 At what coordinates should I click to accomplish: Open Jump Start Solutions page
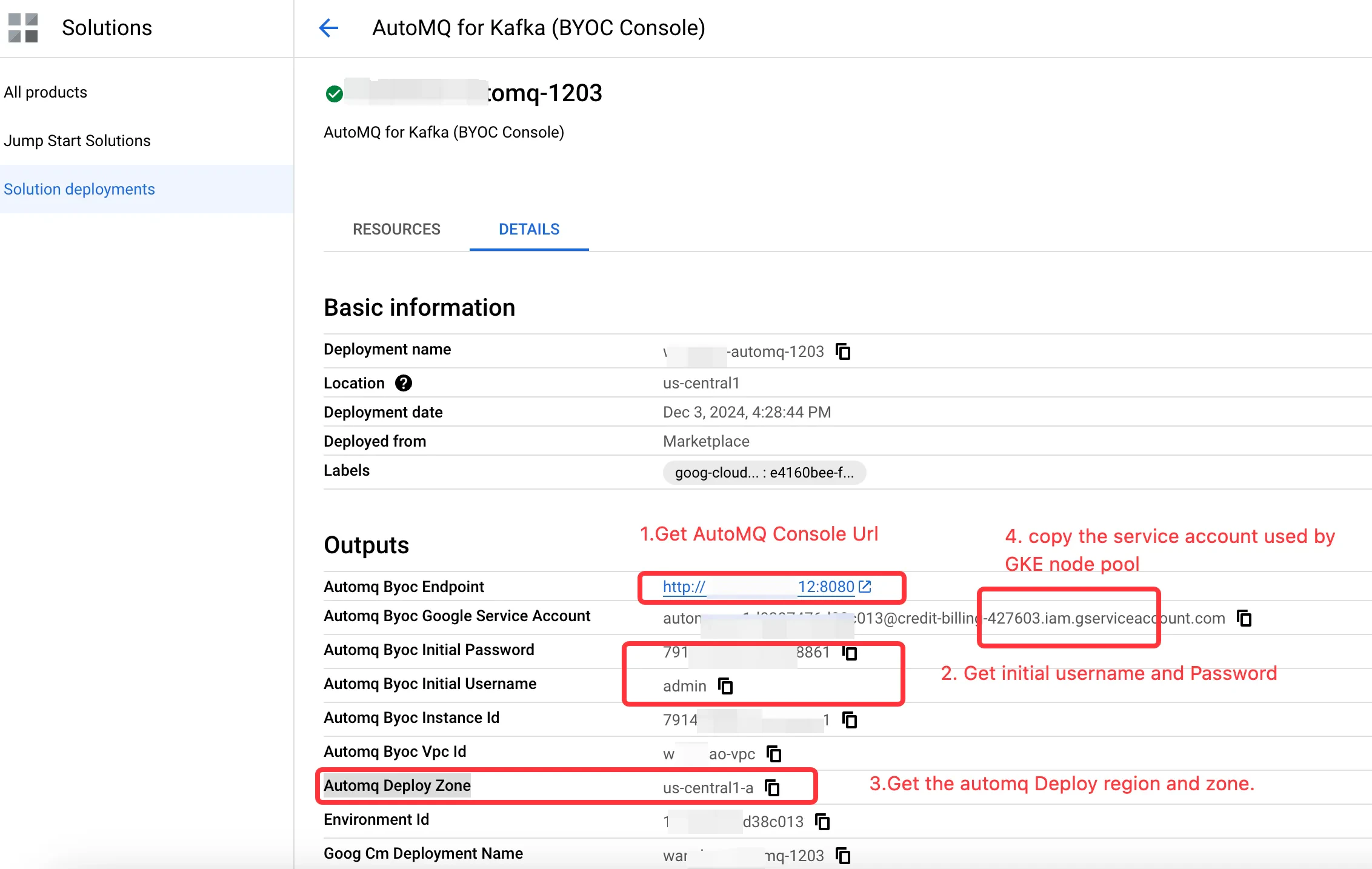pos(77,141)
